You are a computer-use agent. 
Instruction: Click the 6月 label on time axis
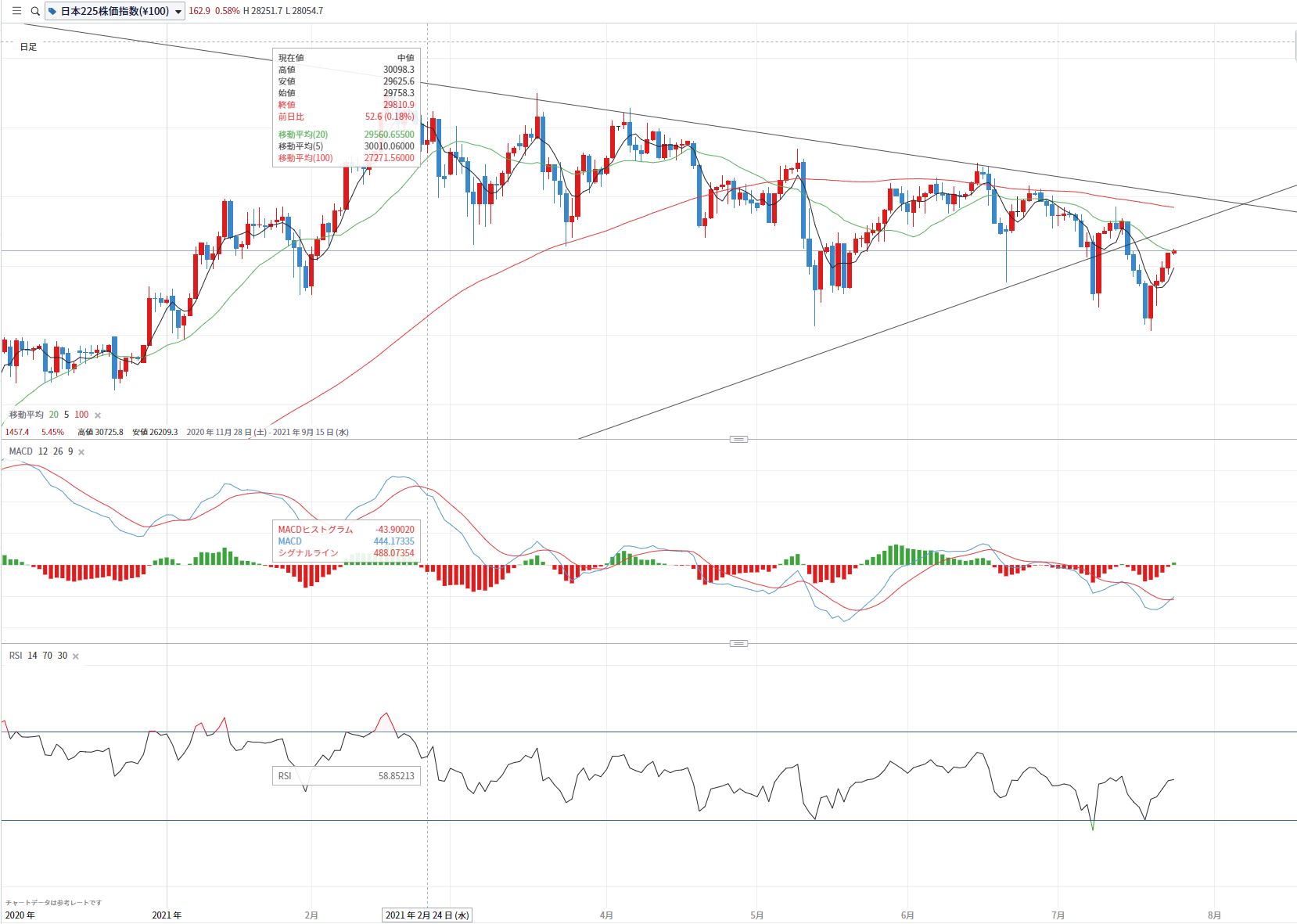click(x=907, y=915)
